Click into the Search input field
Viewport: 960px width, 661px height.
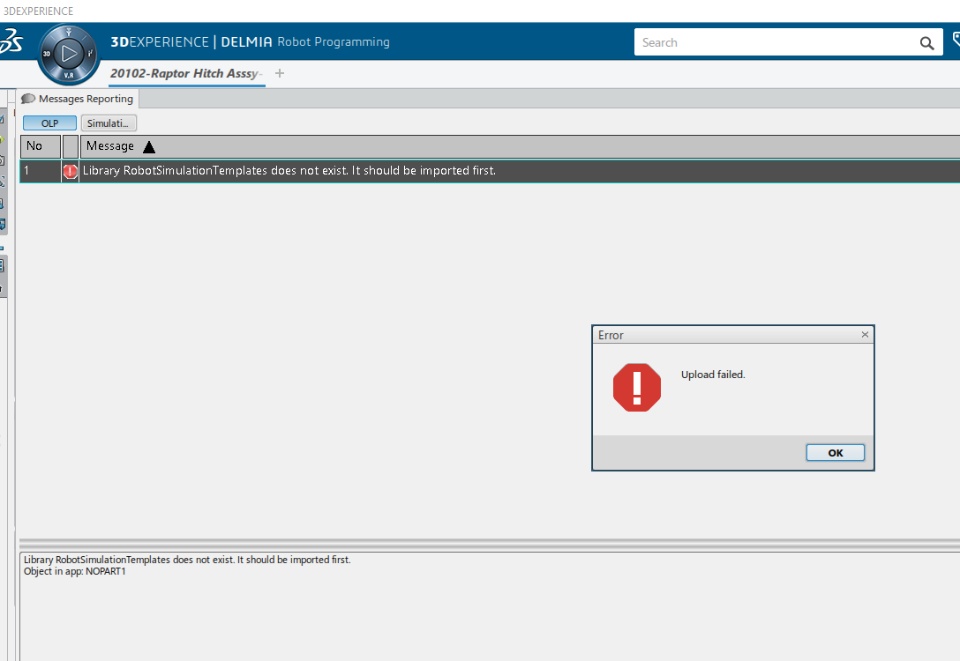[x=776, y=42]
